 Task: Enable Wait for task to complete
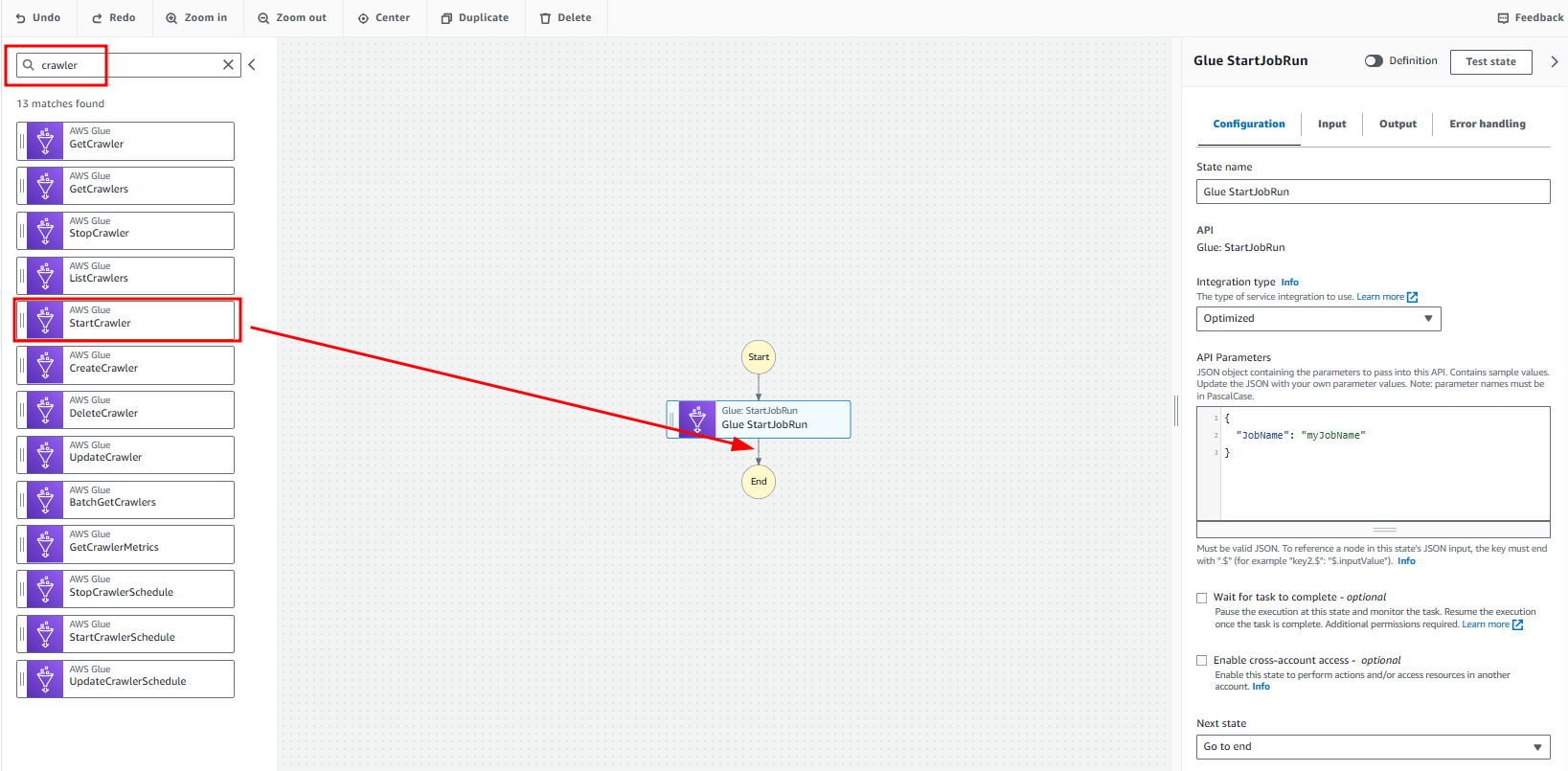(x=1202, y=598)
